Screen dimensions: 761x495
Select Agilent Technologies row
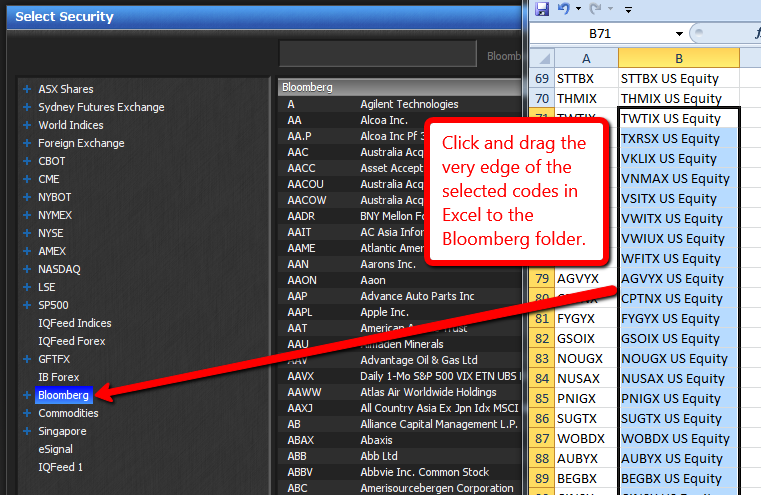tap(399, 104)
